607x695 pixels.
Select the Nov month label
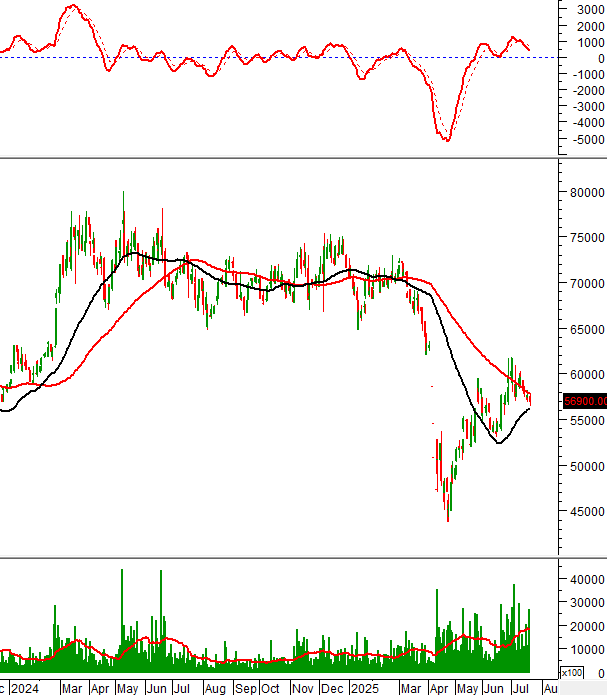(x=302, y=689)
